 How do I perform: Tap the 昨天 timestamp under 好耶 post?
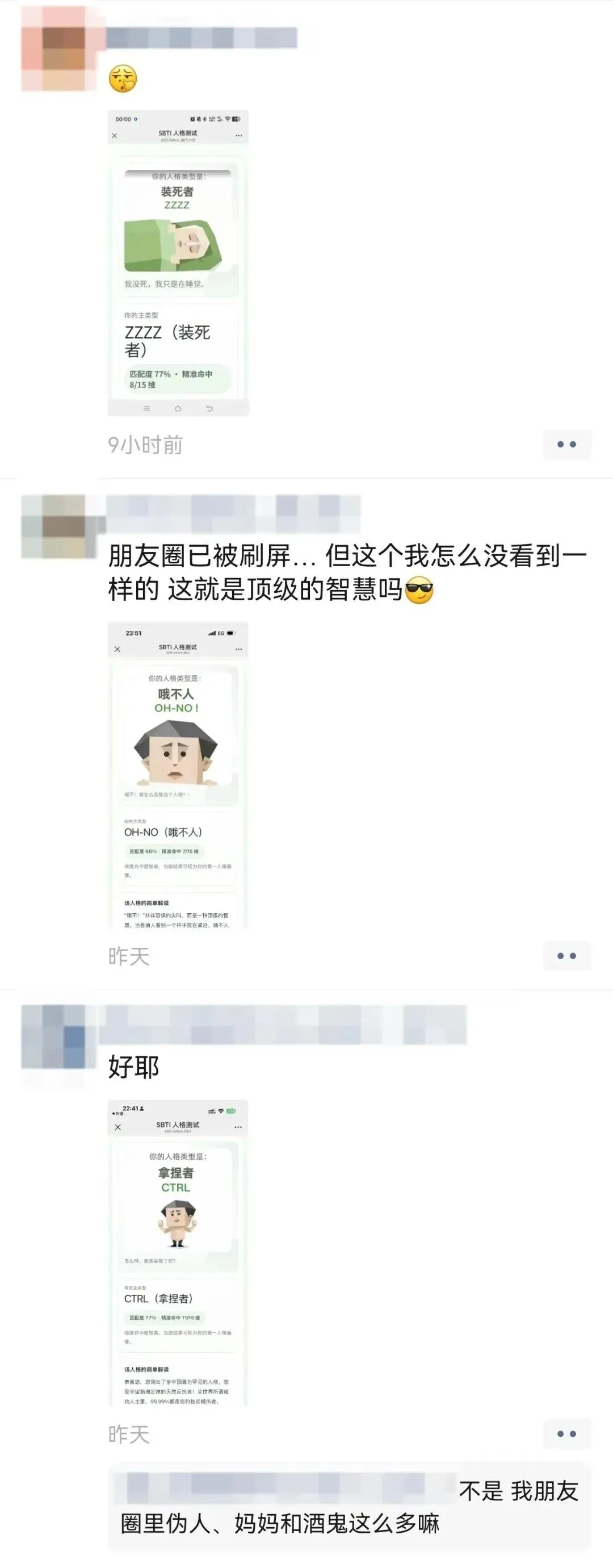click(129, 1434)
